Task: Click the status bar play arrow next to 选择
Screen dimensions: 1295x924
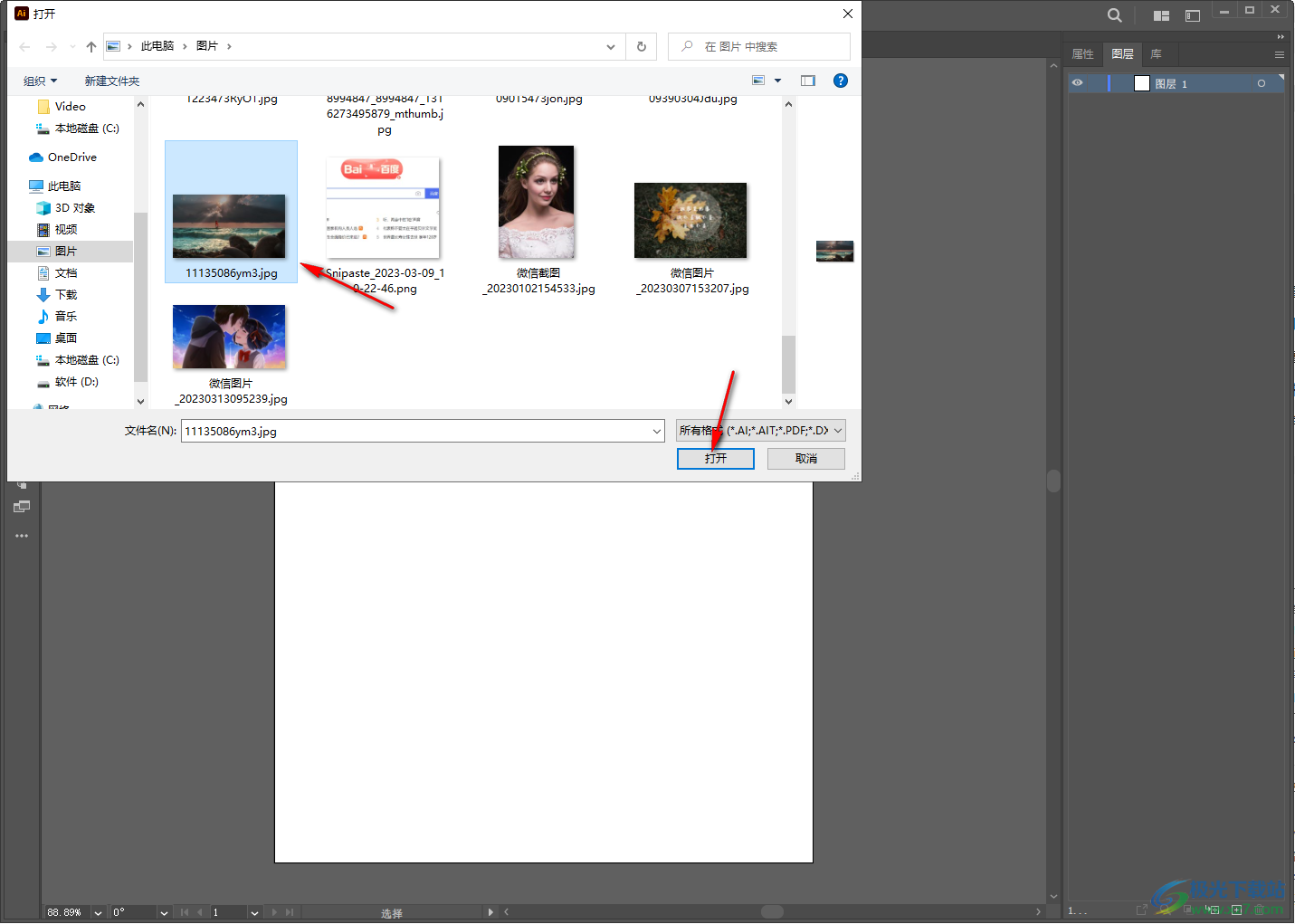Action: coord(490,912)
